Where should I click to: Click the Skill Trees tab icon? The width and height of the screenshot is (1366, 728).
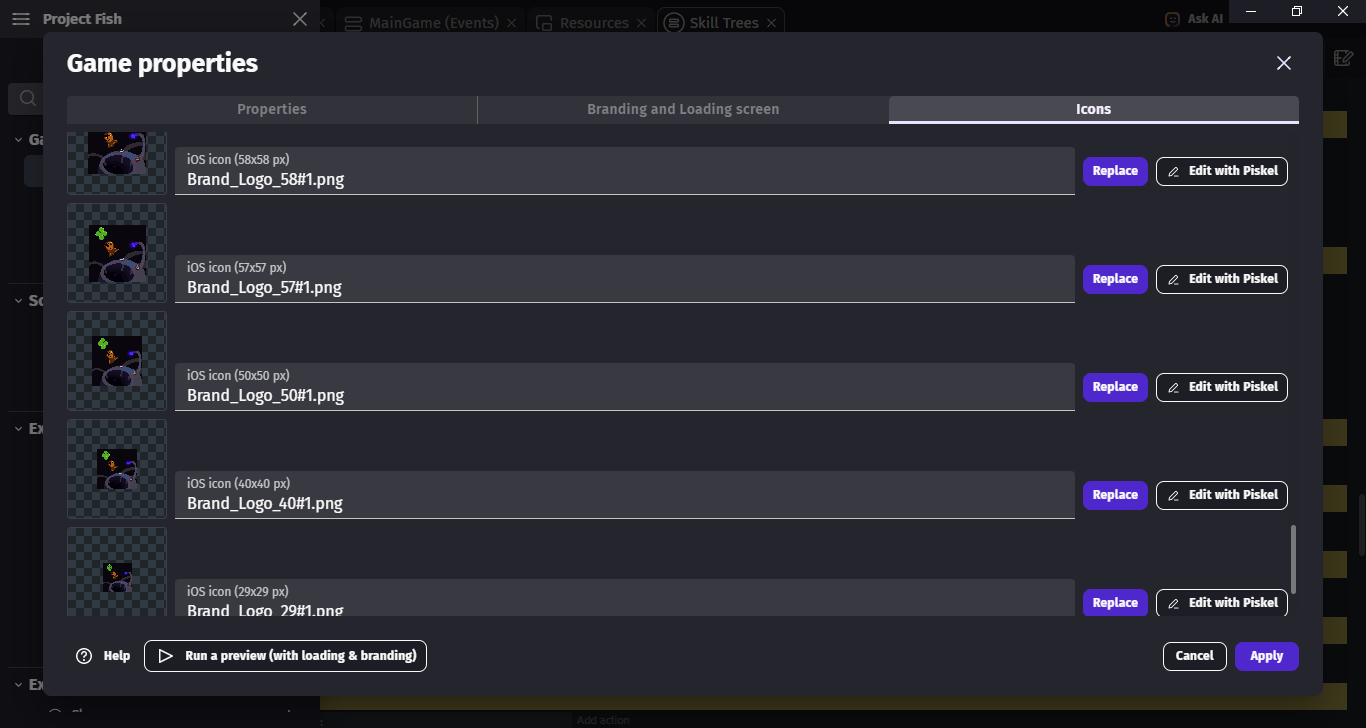pyautogui.click(x=674, y=22)
